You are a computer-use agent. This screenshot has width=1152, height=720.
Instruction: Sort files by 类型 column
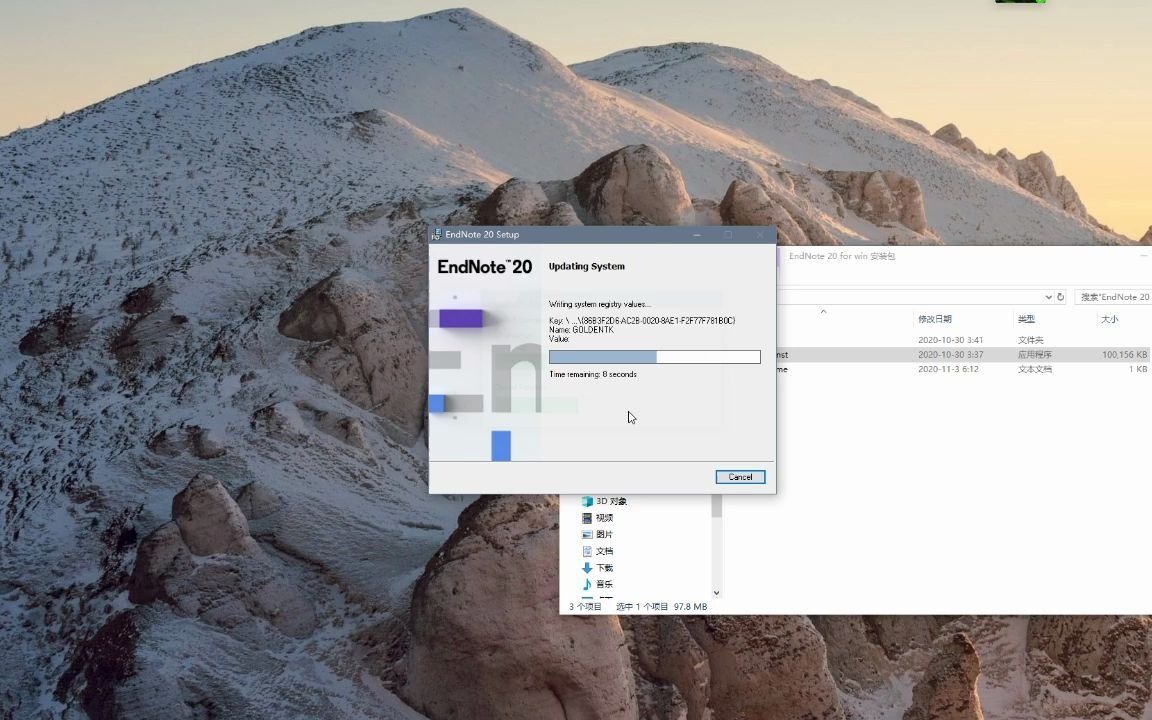1026,319
